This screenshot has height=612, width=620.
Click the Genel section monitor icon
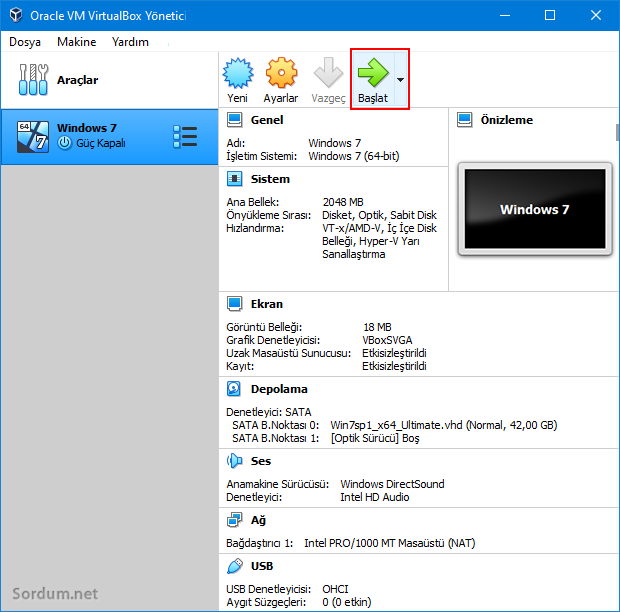(234, 120)
